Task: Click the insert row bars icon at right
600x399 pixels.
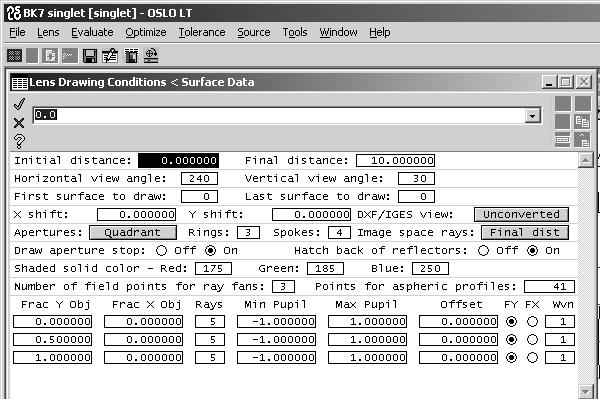Action: (x=562, y=140)
